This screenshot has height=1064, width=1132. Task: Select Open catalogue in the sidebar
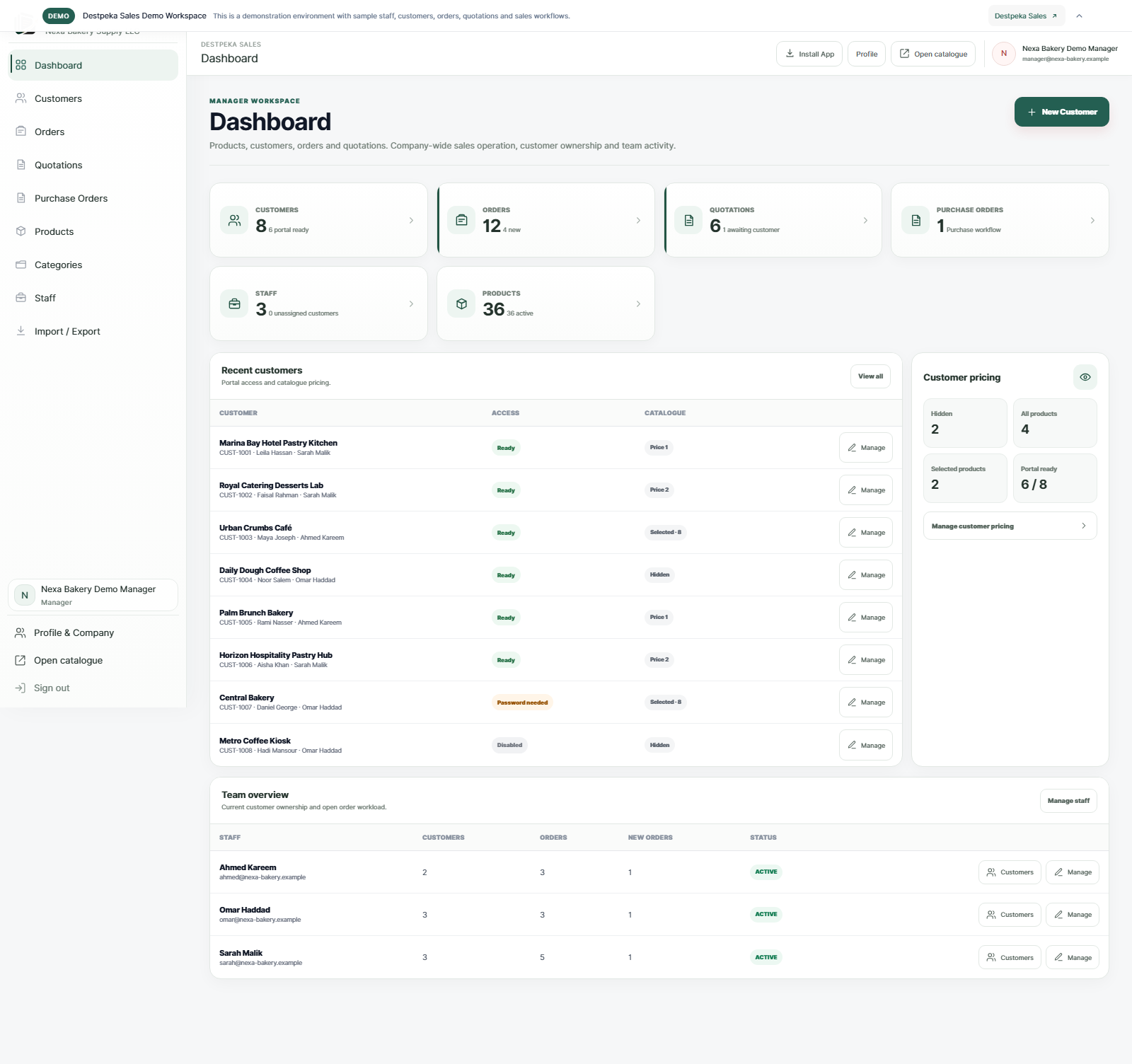click(93, 660)
